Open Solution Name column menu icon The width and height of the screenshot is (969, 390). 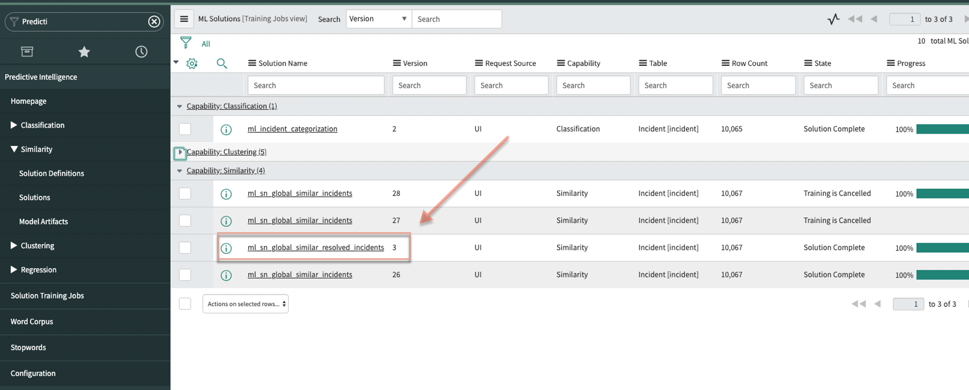tap(252, 63)
